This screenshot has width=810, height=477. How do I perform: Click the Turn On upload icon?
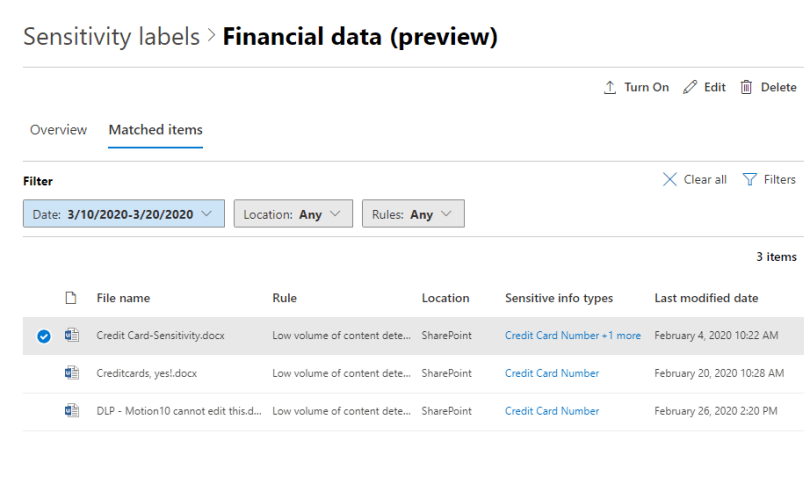tap(610, 88)
